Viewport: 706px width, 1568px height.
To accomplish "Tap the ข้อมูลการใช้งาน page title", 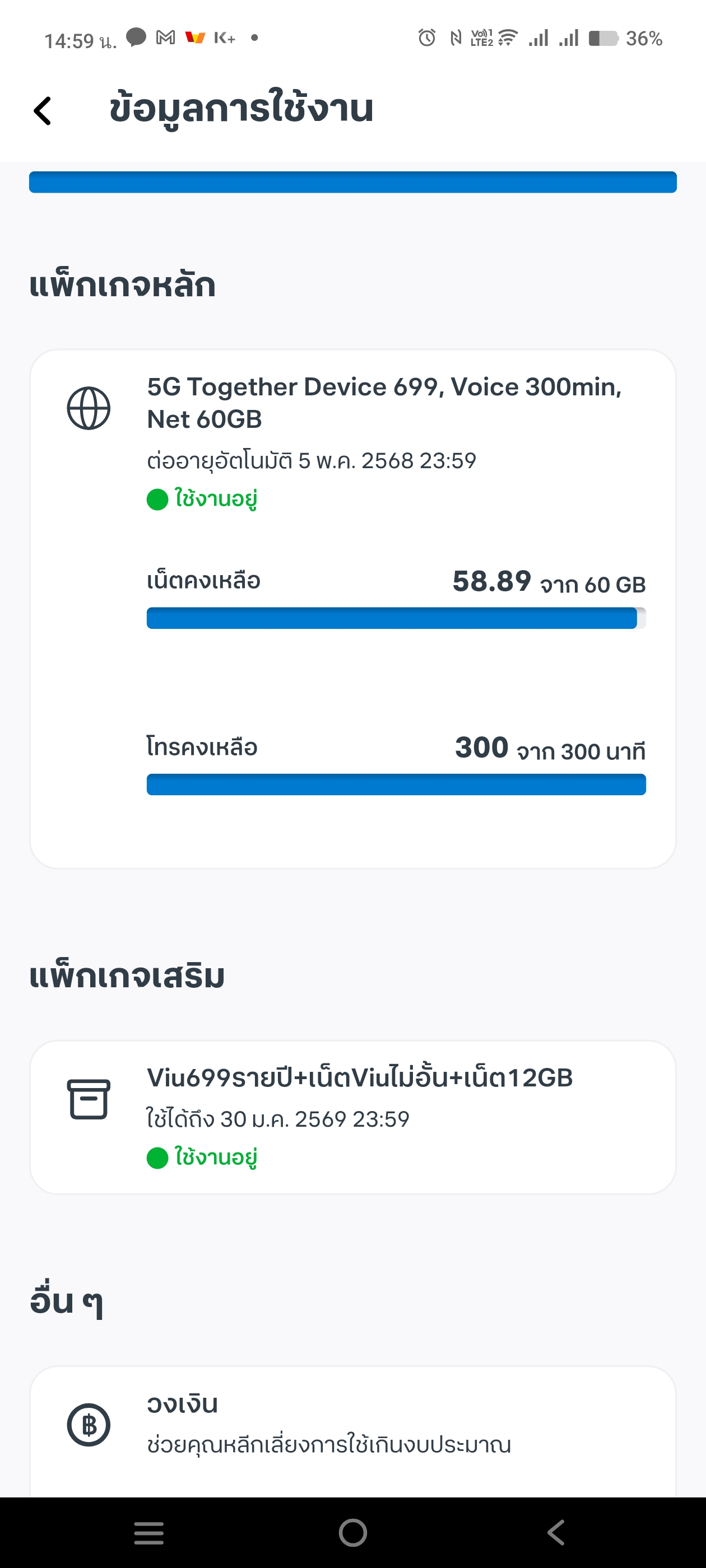I will pyautogui.click(x=241, y=109).
